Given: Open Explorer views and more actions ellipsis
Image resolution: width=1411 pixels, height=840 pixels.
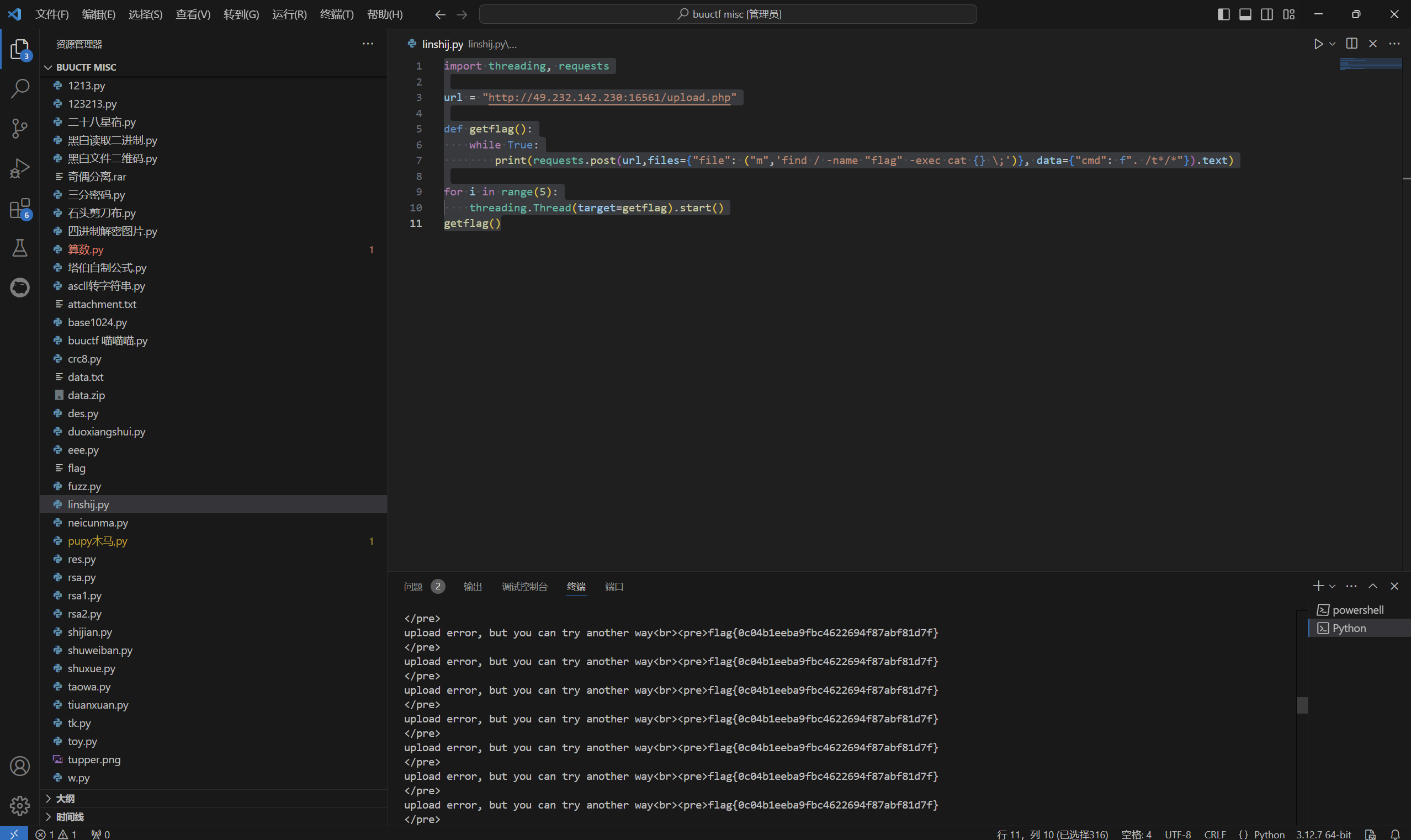Looking at the screenshot, I should 368,44.
